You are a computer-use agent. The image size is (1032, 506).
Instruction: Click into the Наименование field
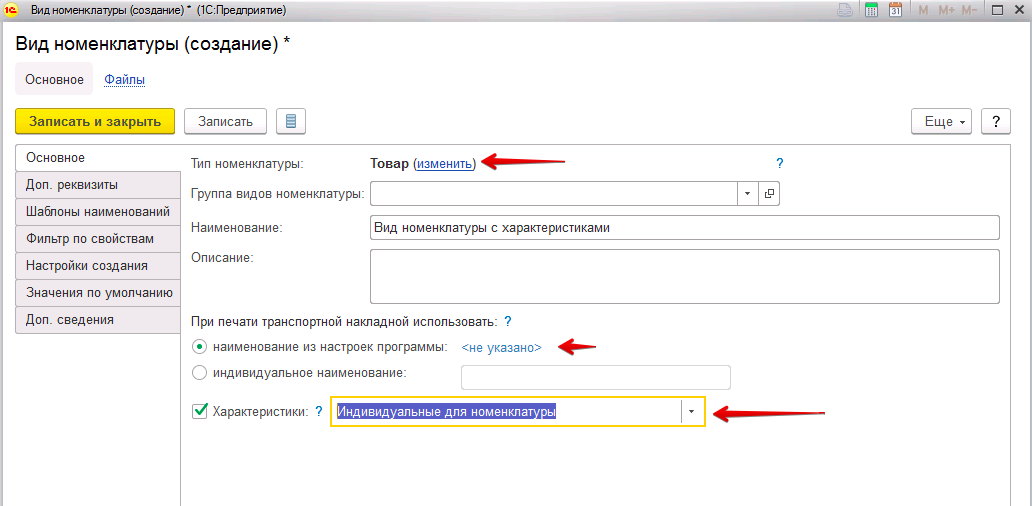pyautogui.click(x=684, y=227)
